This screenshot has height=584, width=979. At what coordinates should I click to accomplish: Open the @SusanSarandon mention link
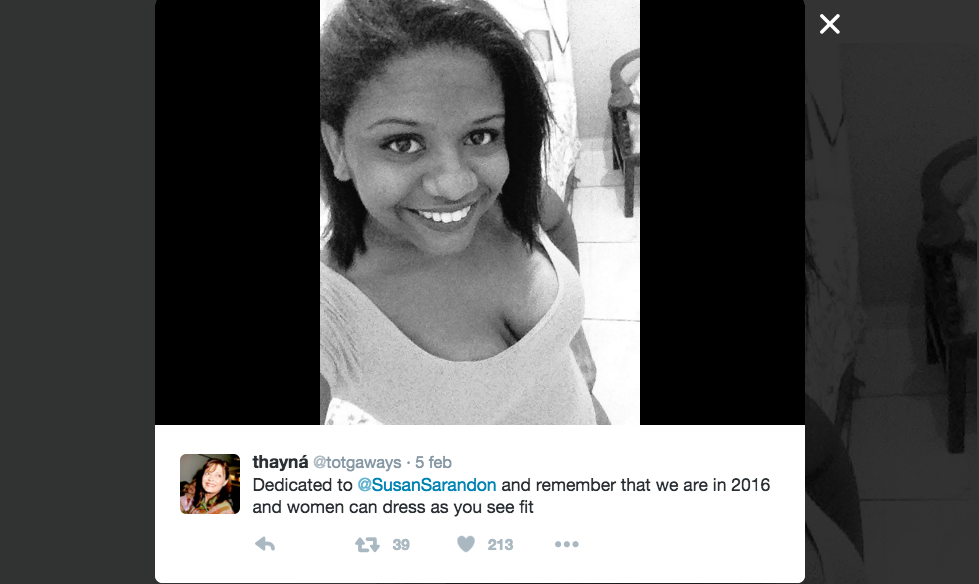click(x=426, y=485)
